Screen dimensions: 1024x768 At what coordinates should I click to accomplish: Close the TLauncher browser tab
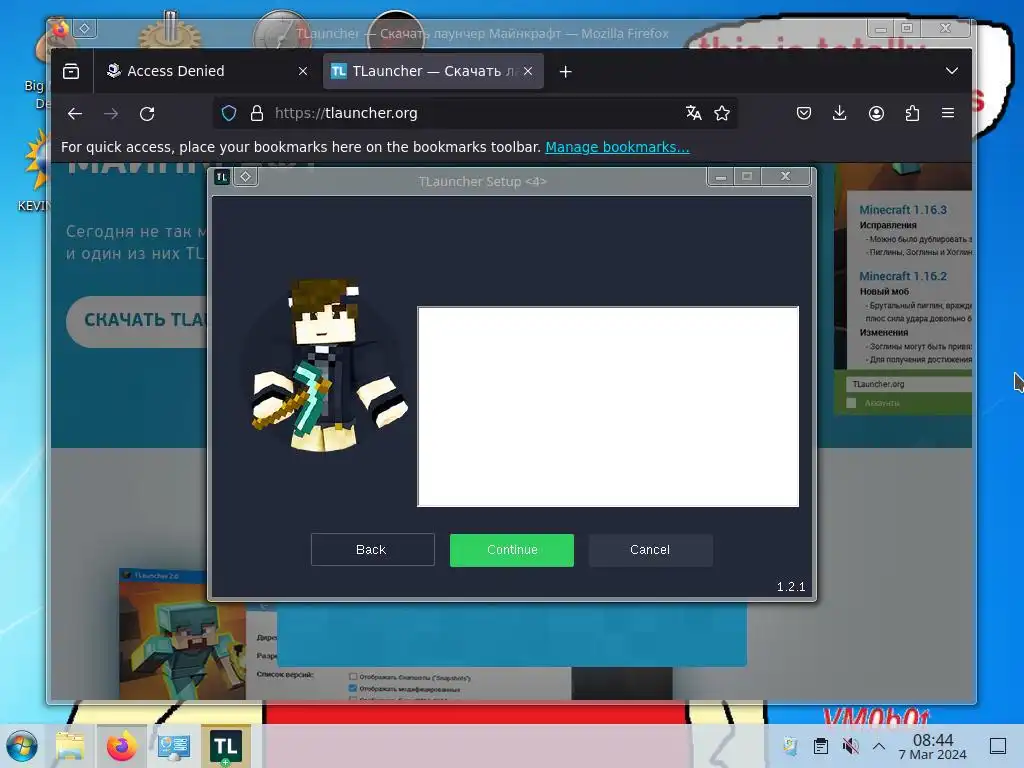[528, 71]
